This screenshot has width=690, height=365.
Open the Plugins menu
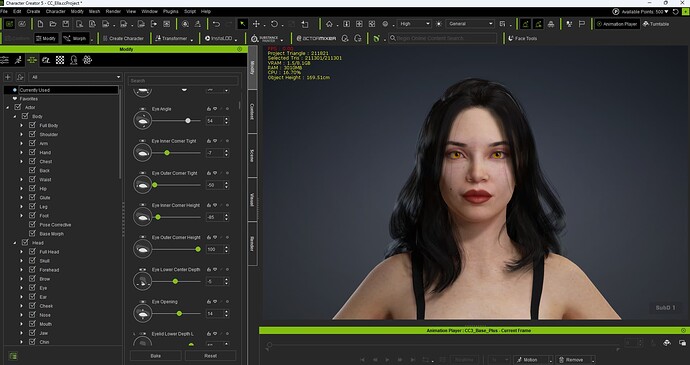[170, 11]
